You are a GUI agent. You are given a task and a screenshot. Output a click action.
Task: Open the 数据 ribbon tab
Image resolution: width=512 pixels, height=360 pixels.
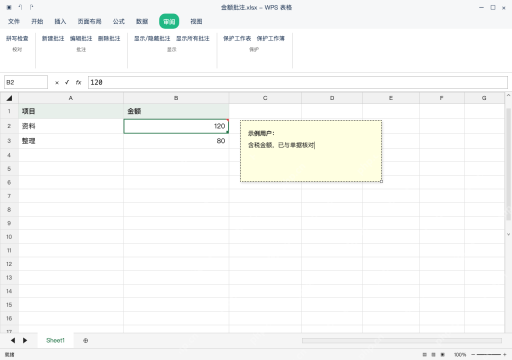(142, 22)
